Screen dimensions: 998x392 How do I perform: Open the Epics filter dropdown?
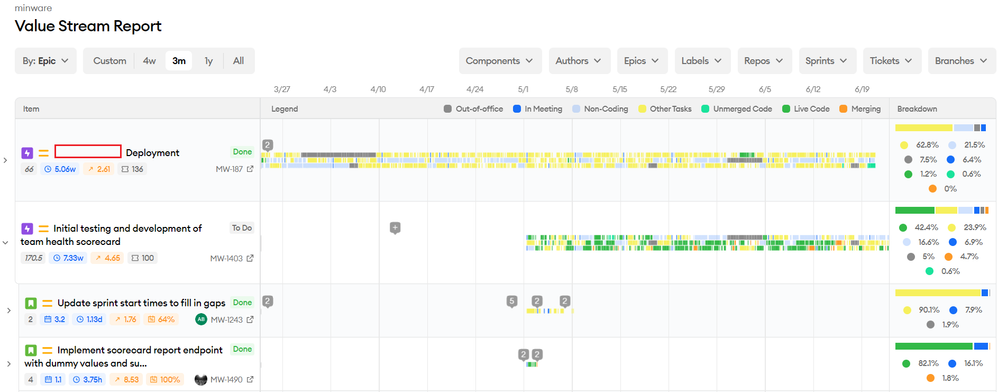[x=642, y=61]
